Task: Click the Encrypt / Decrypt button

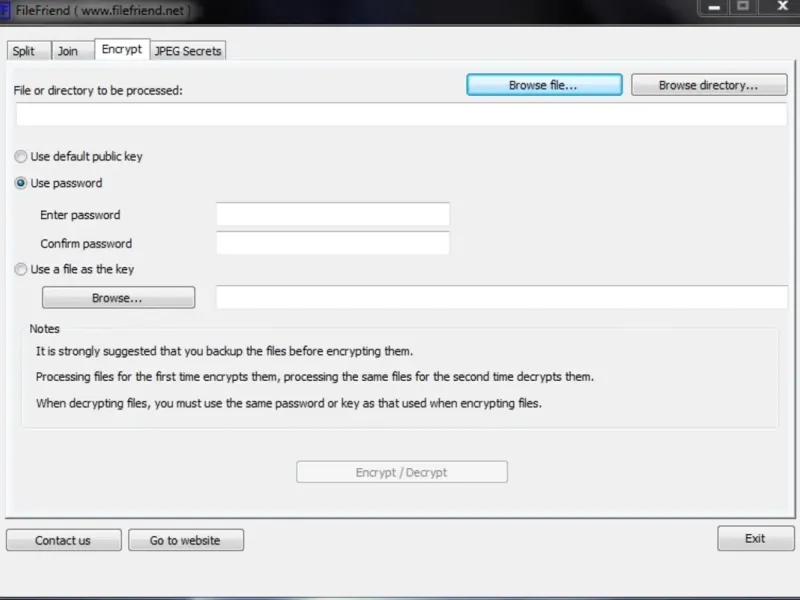Action: point(402,472)
